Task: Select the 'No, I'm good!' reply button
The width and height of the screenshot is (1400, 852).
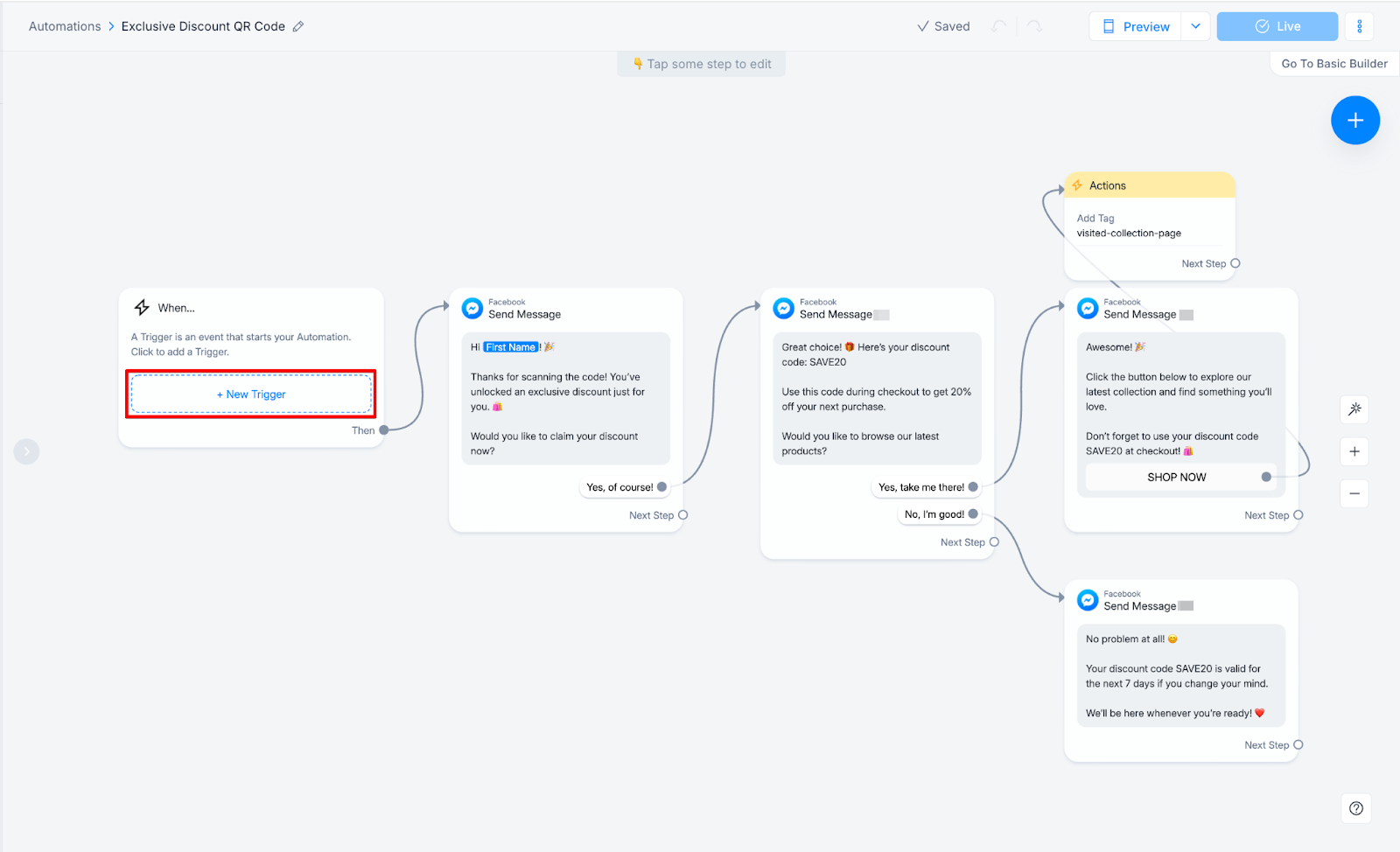Action: coord(934,514)
